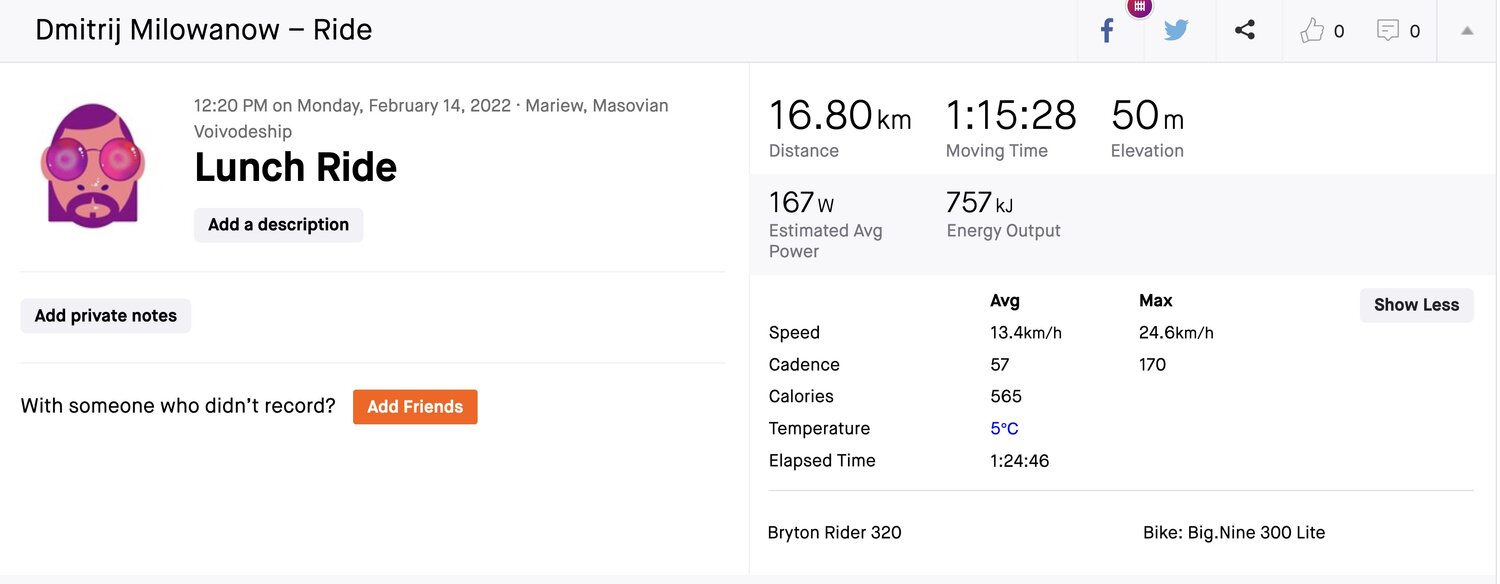
Task: Click the 167 W estimated avg power
Action: click(801, 203)
